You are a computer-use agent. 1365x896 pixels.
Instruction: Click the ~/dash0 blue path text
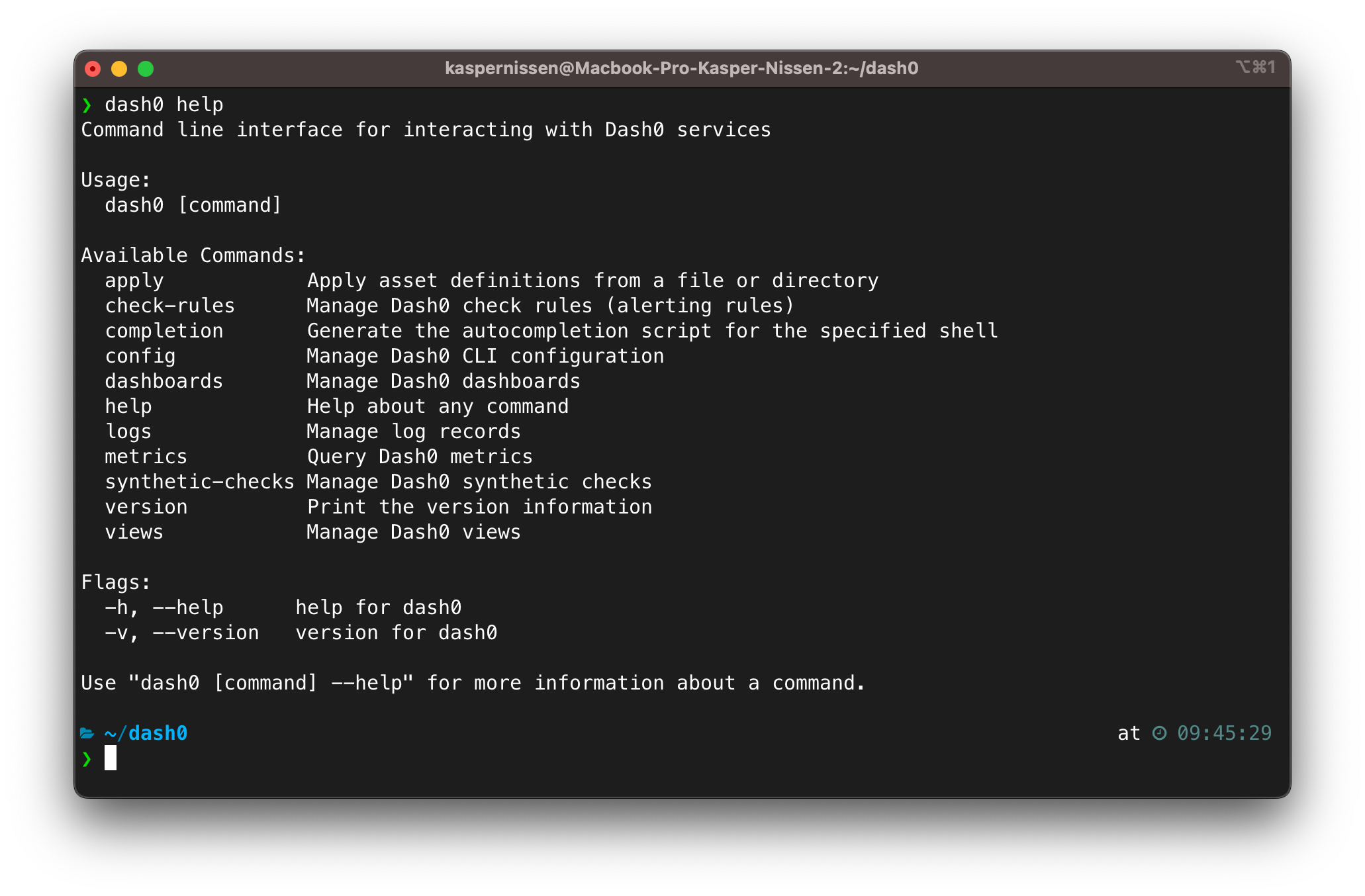(146, 733)
